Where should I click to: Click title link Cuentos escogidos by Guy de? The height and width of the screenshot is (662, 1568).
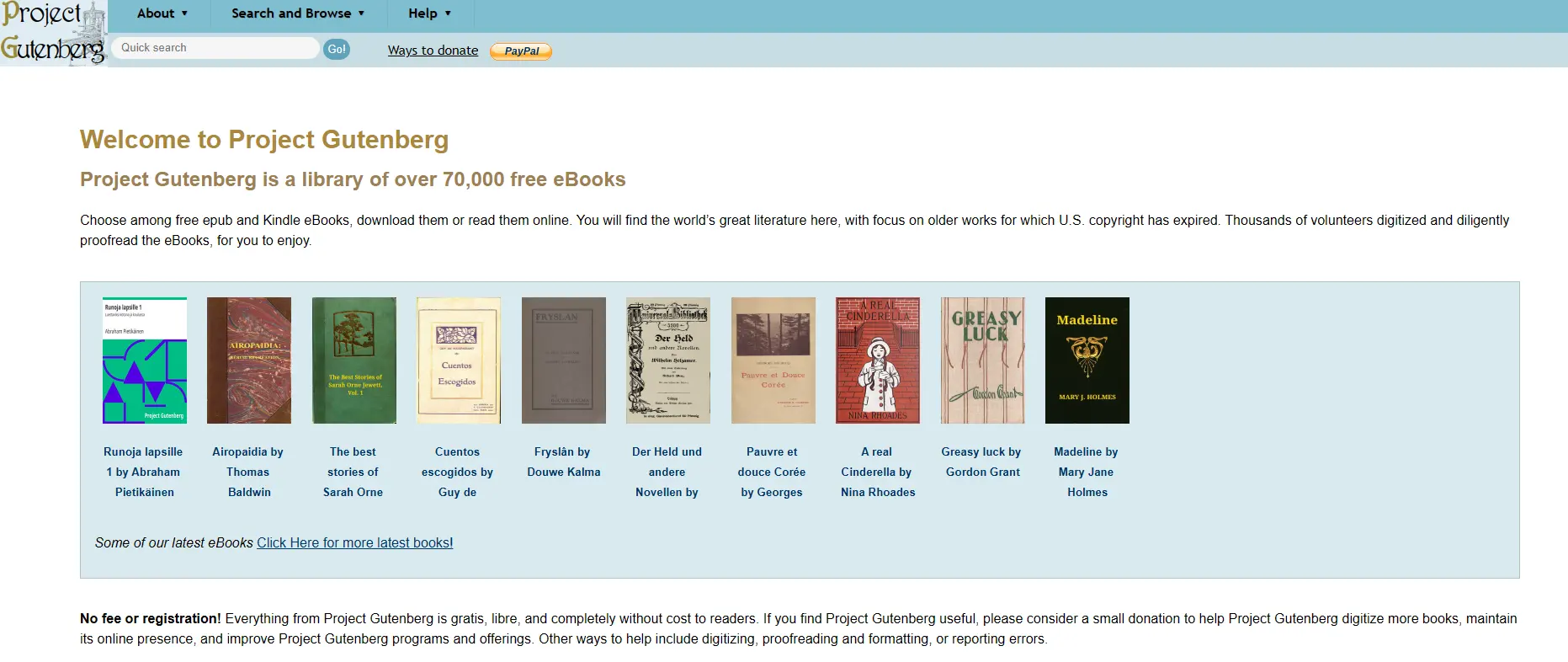(457, 472)
